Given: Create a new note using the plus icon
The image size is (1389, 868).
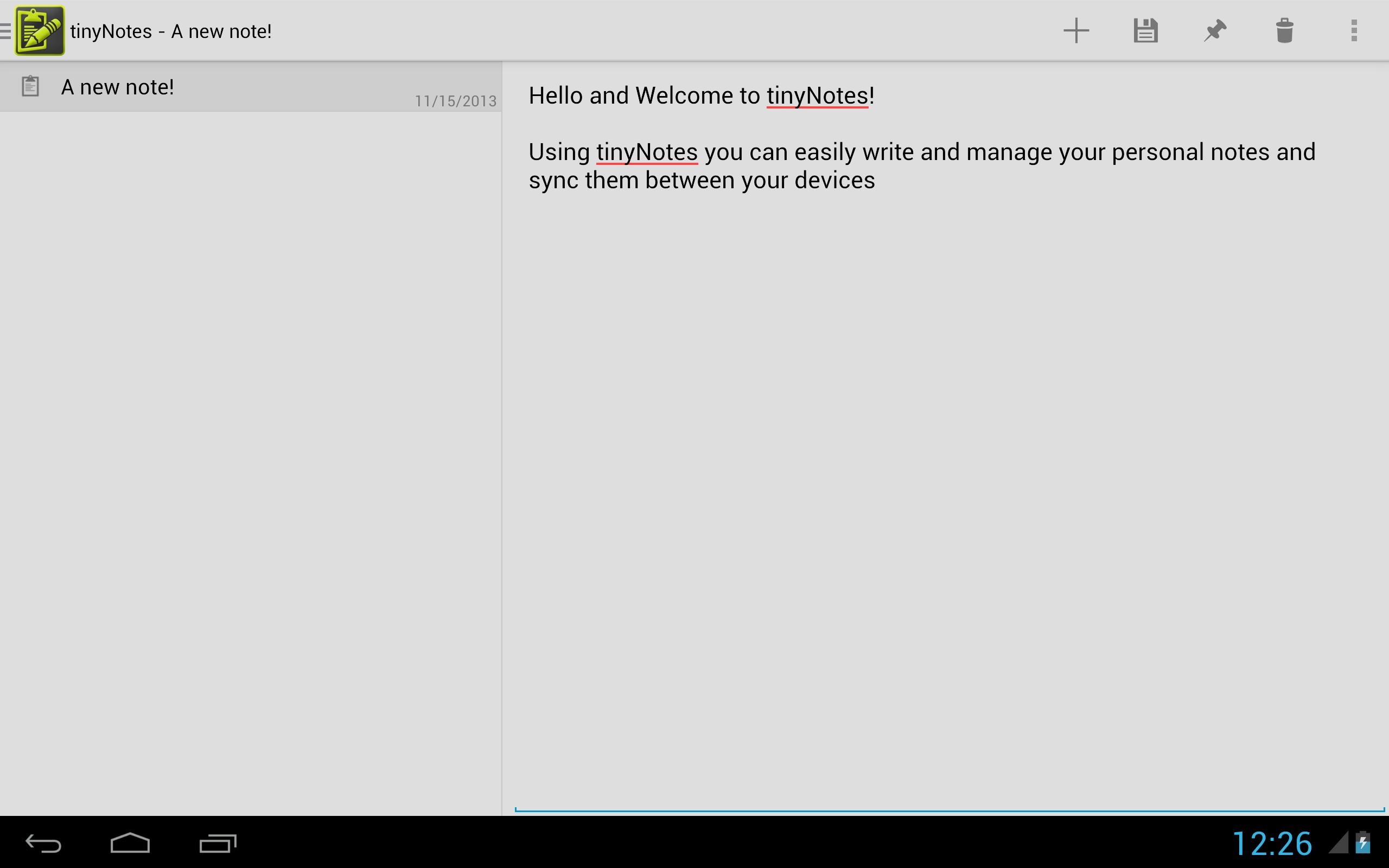Looking at the screenshot, I should pos(1075,30).
